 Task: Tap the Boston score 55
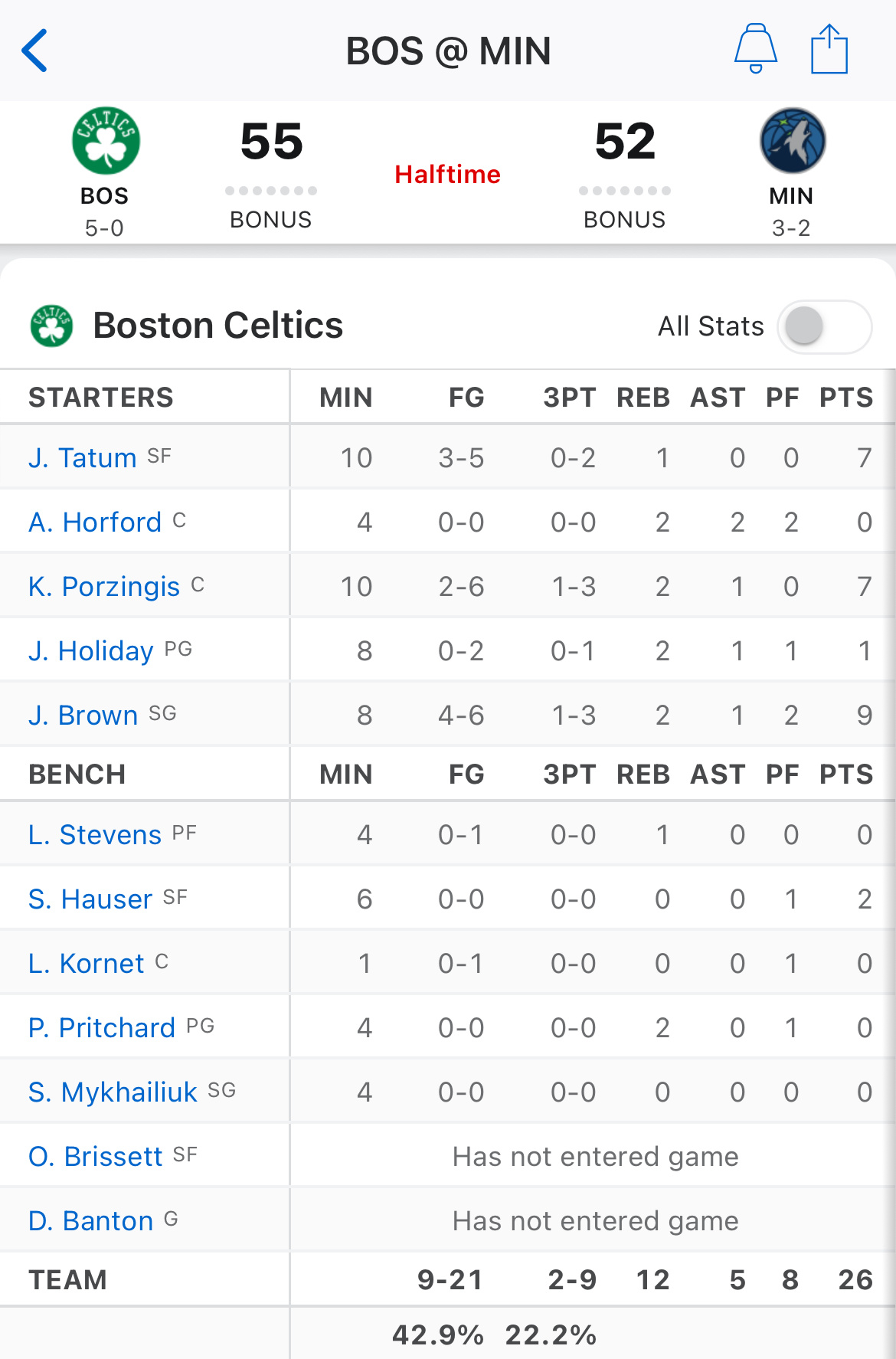point(272,142)
